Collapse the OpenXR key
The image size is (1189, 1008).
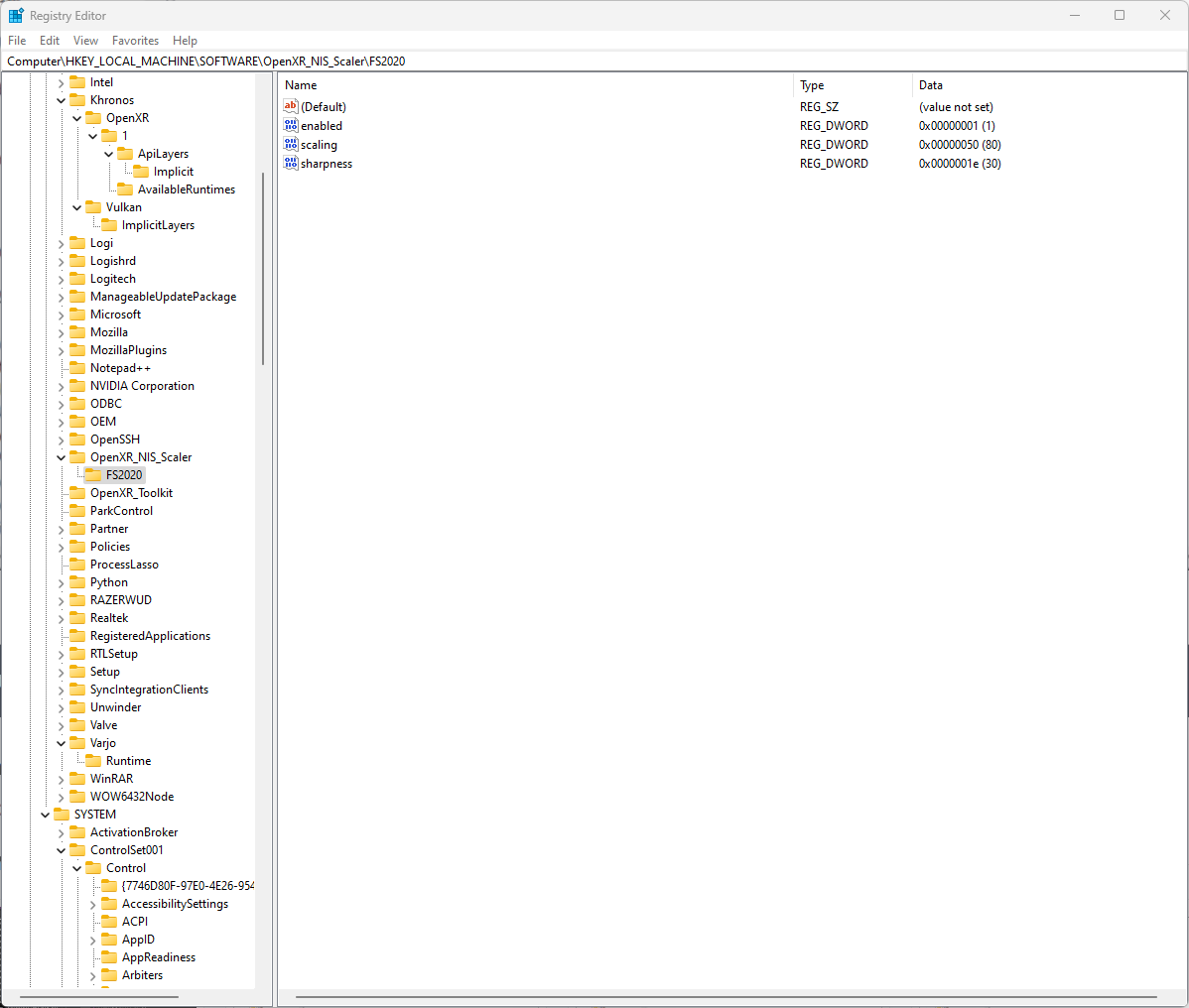(77, 118)
